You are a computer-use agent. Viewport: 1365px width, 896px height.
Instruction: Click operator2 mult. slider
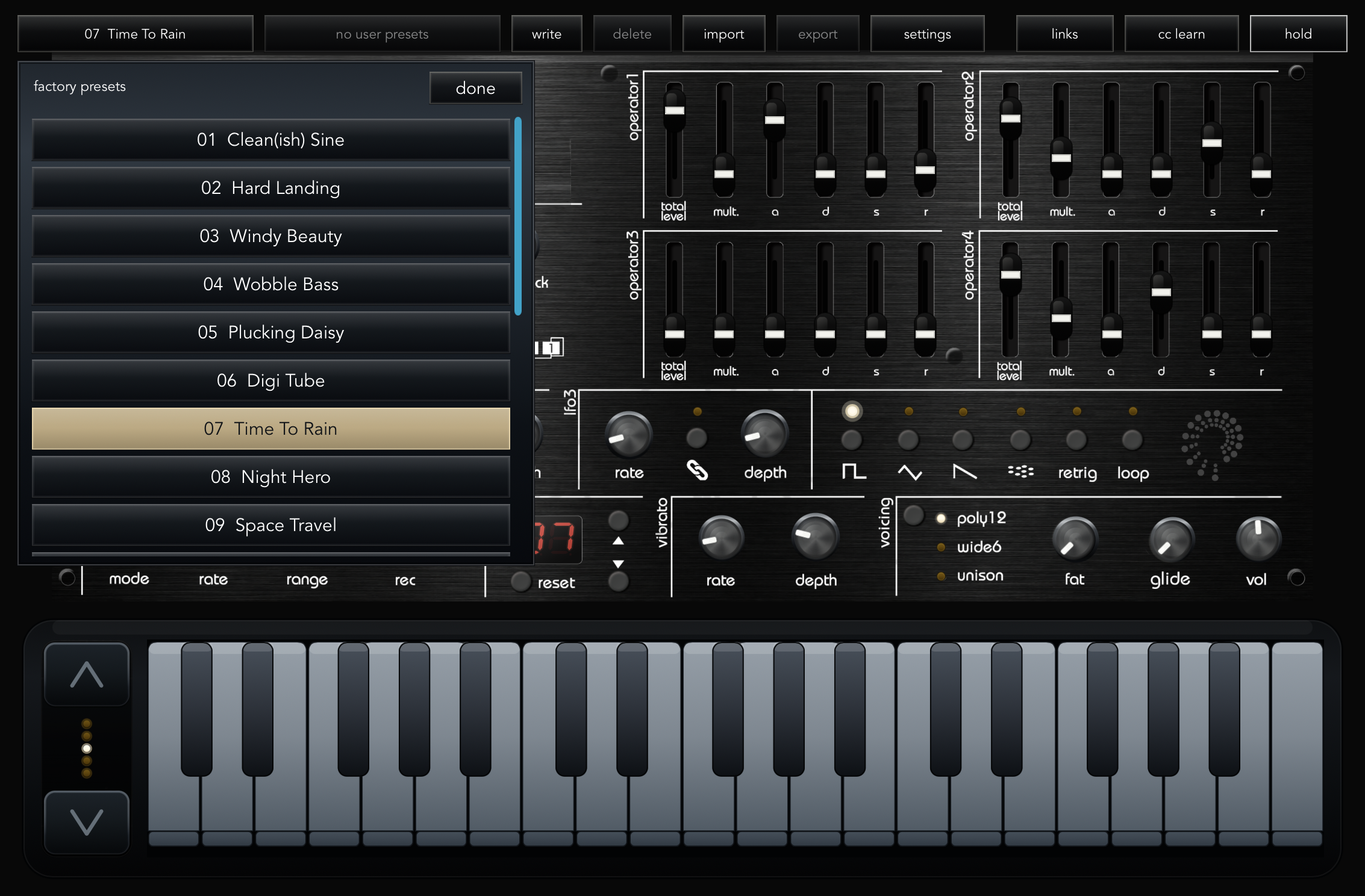[1061, 158]
